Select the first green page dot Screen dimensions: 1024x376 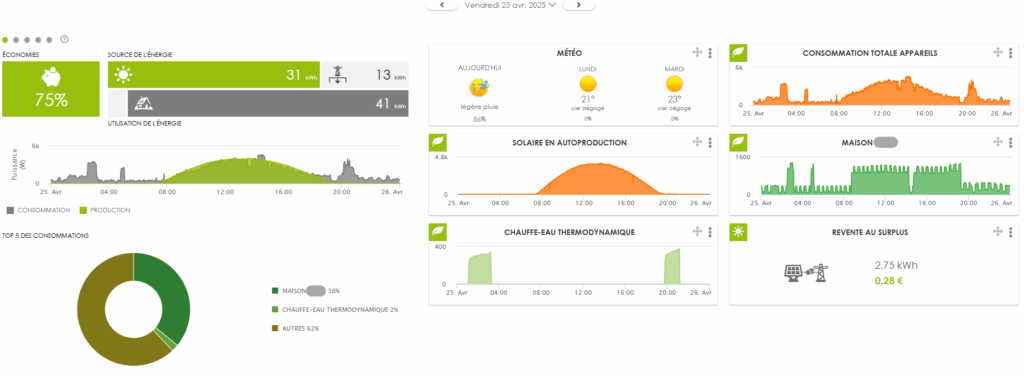pyautogui.click(x=5, y=40)
